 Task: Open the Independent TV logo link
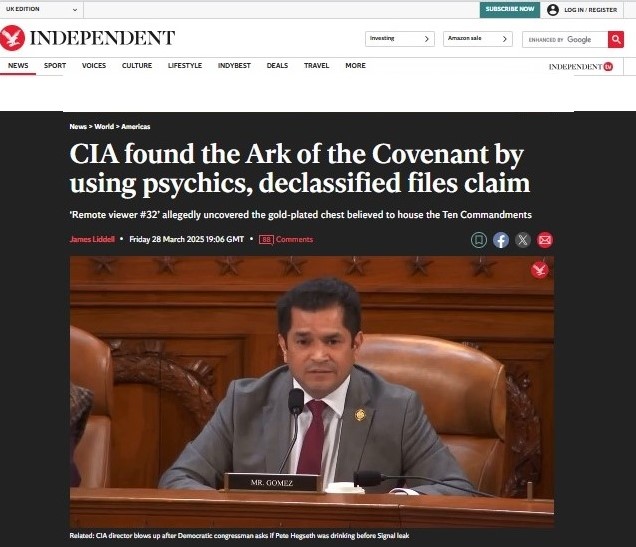[580, 66]
